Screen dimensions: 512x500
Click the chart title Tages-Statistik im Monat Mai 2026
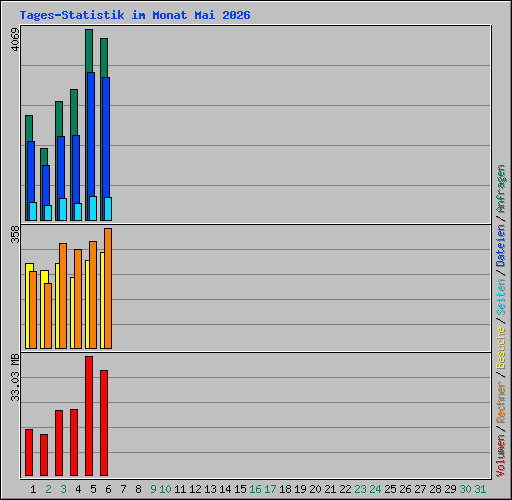pos(135,15)
